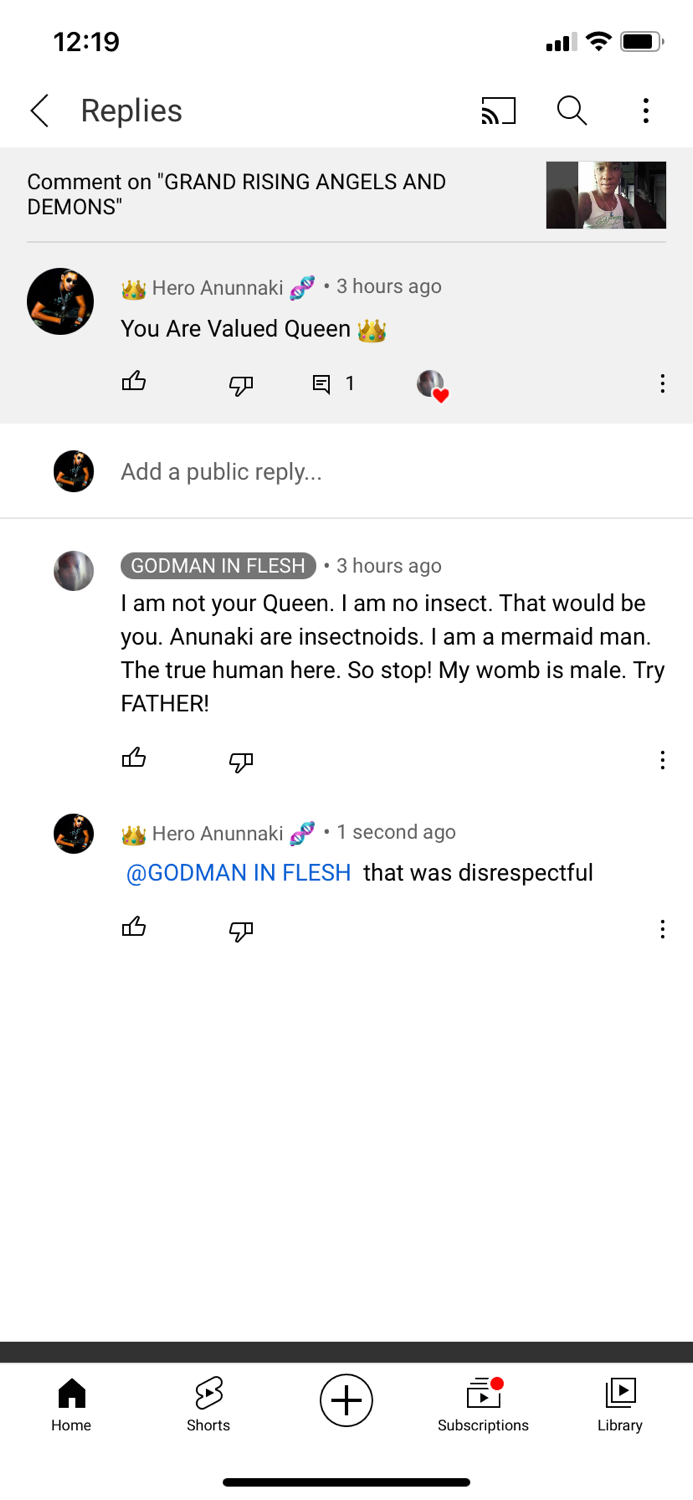Tap the GODMAN IN FLESH channel name badge
Viewport: 693px width, 1500px height.
click(218, 566)
